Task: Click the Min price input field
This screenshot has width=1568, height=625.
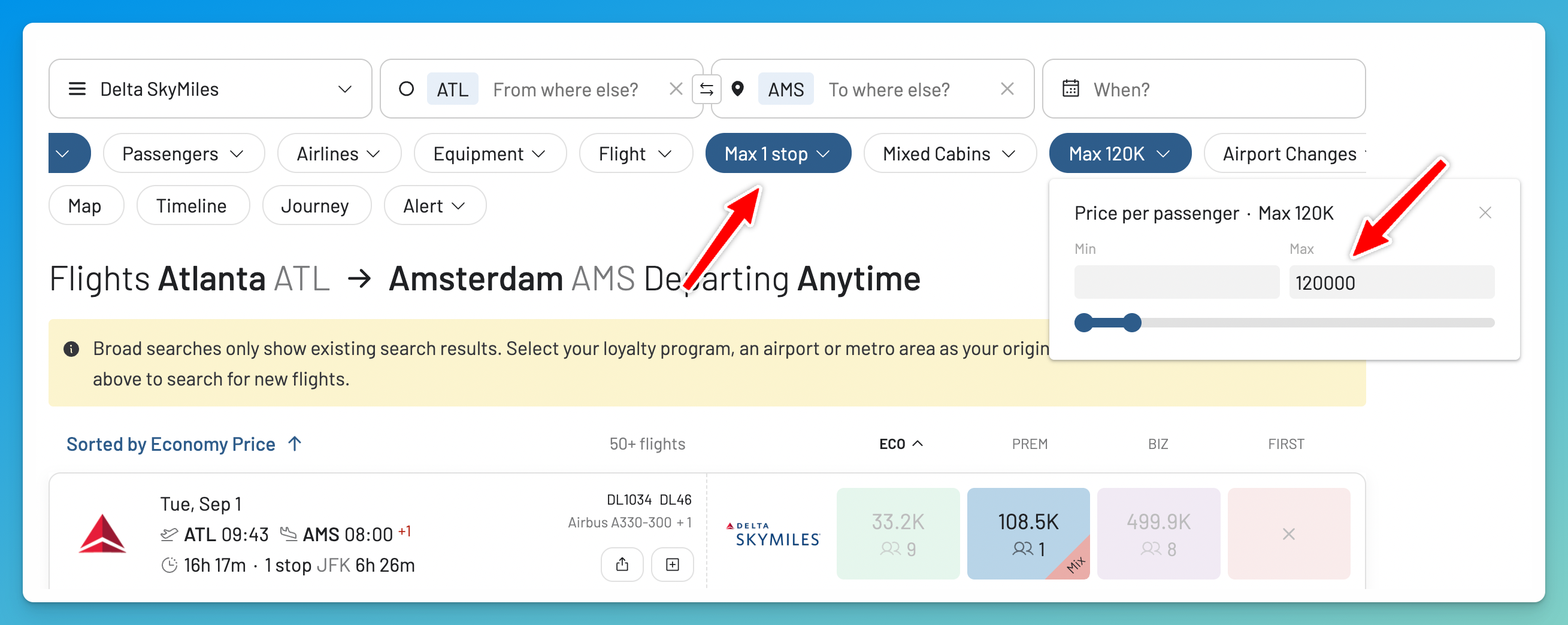Action: click(1176, 282)
